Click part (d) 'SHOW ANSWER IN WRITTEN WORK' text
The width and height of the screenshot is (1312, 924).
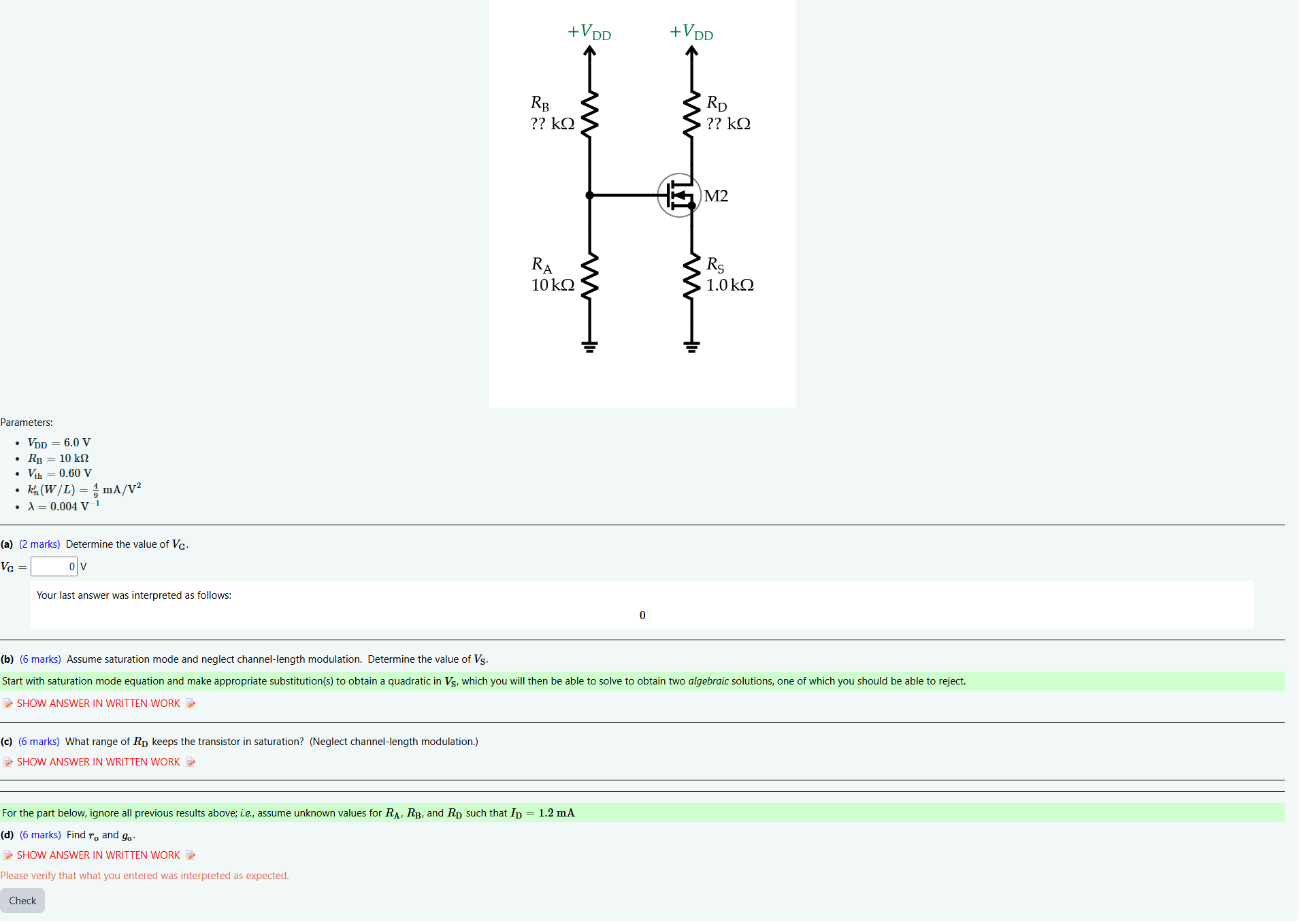pos(99,855)
